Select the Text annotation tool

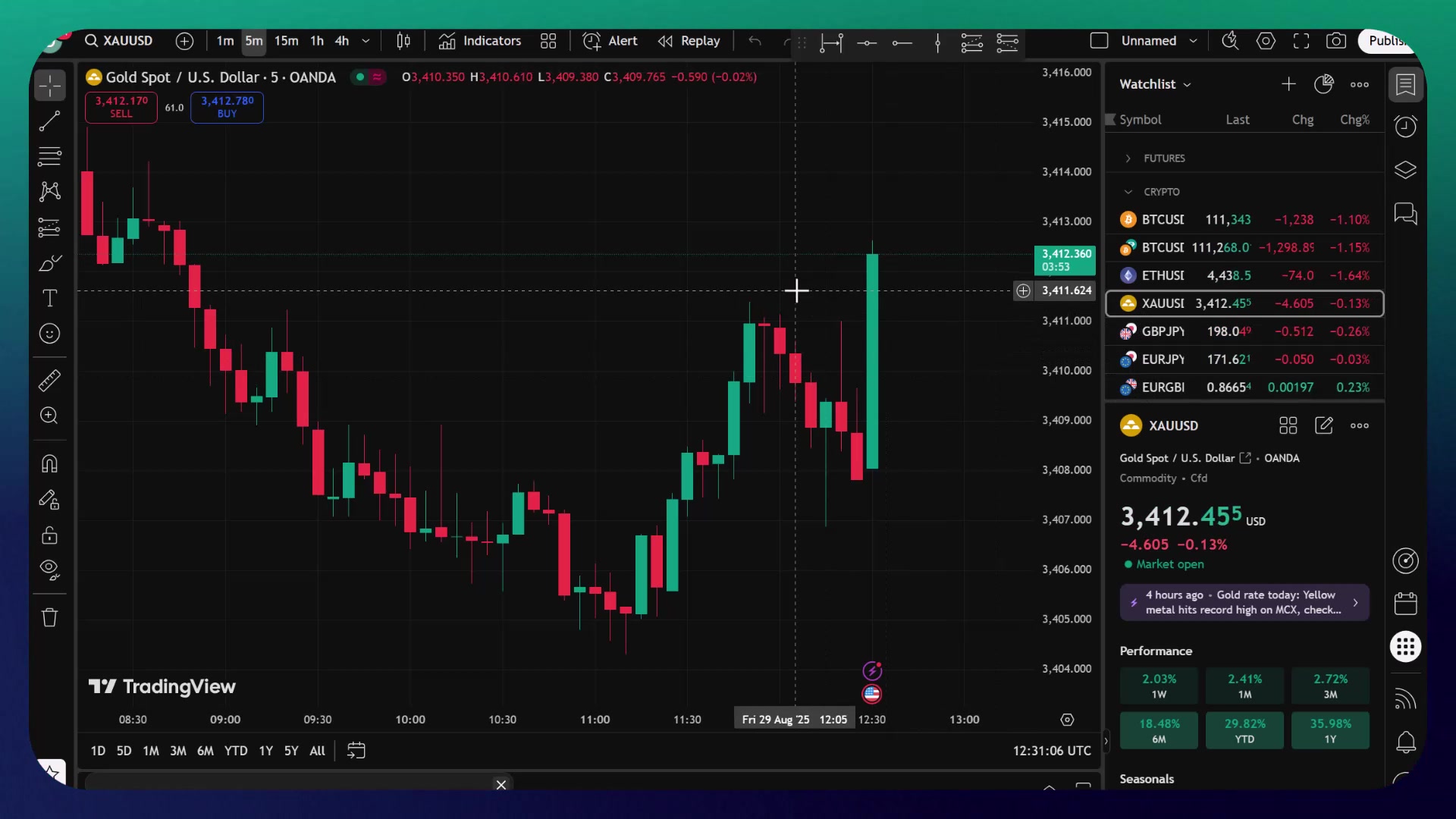50,298
